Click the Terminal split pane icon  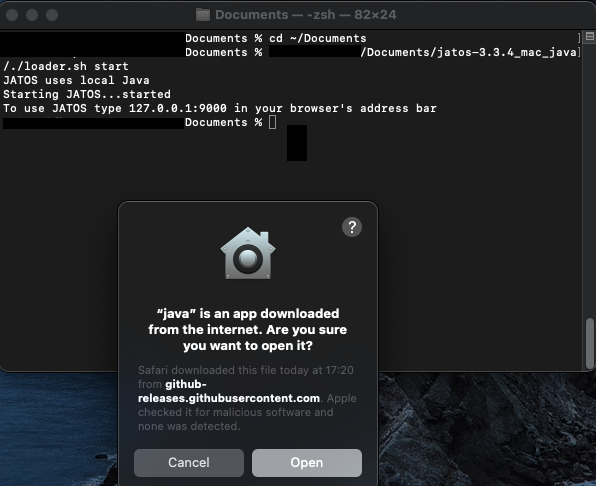point(590,36)
